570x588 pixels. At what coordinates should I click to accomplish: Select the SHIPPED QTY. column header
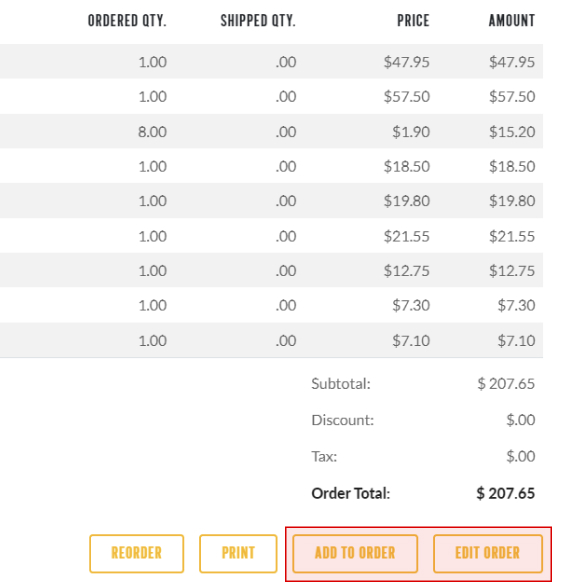tap(258, 21)
